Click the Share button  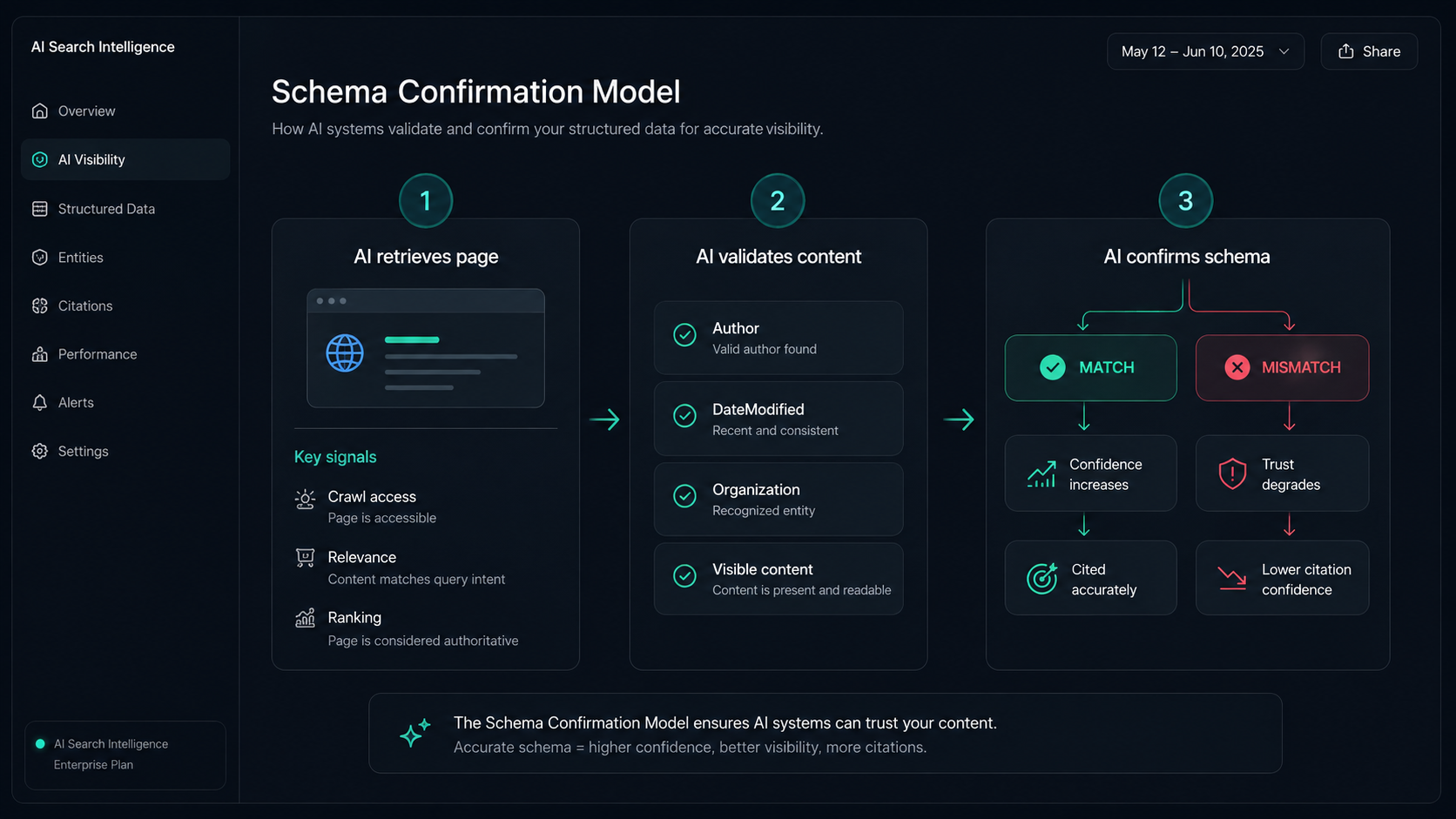click(1369, 51)
